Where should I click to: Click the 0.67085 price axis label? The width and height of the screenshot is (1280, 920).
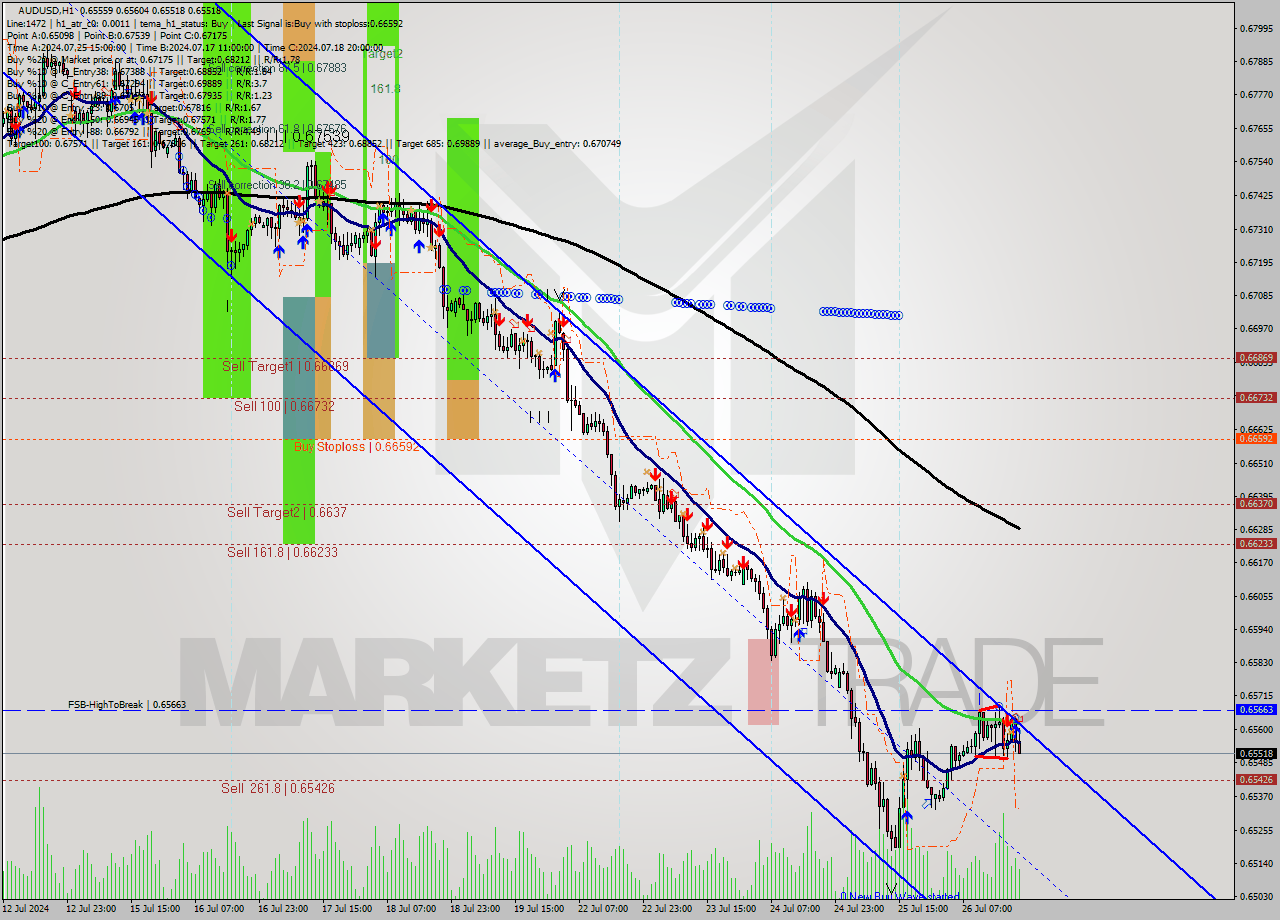[1255, 295]
